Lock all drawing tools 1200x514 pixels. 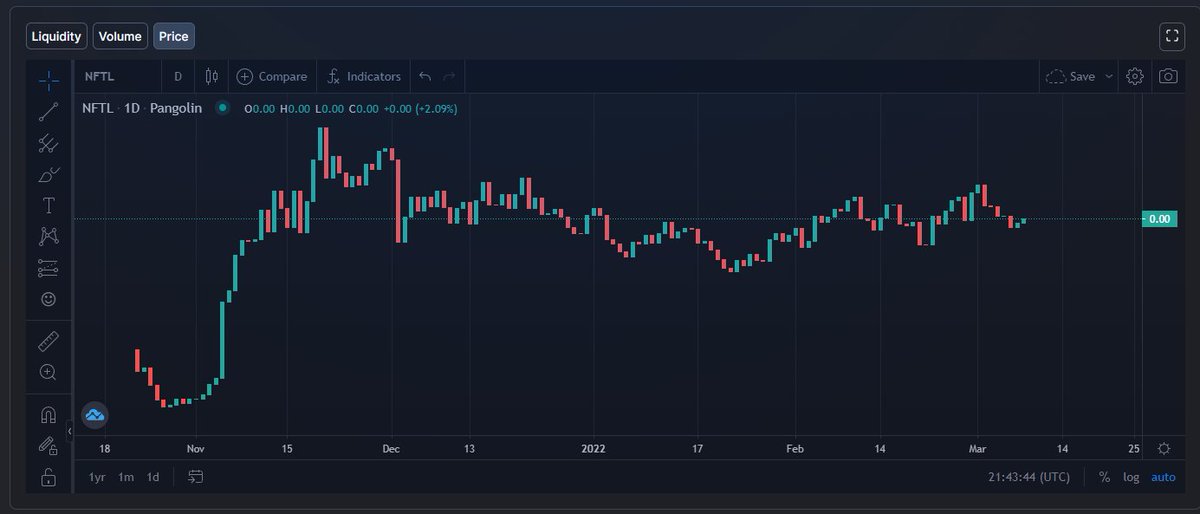tap(48, 478)
